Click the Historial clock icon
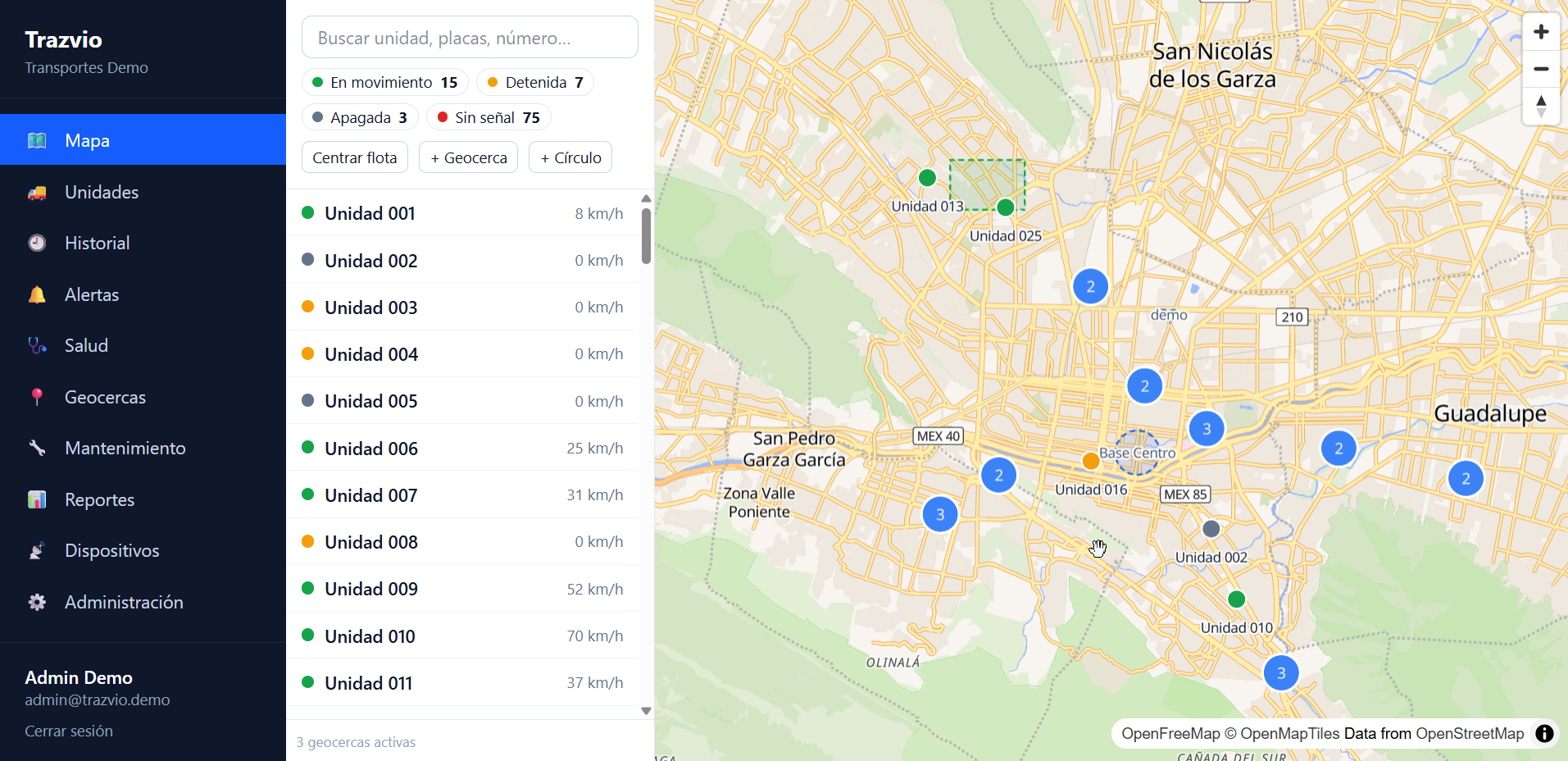The image size is (1568, 761). [37, 243]
